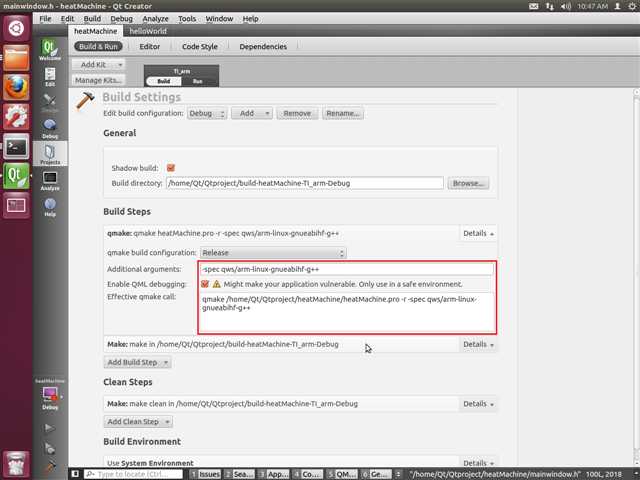Start debugging with the debug-run icon
This screenshot has height=480, width=640.
[49, 448]
